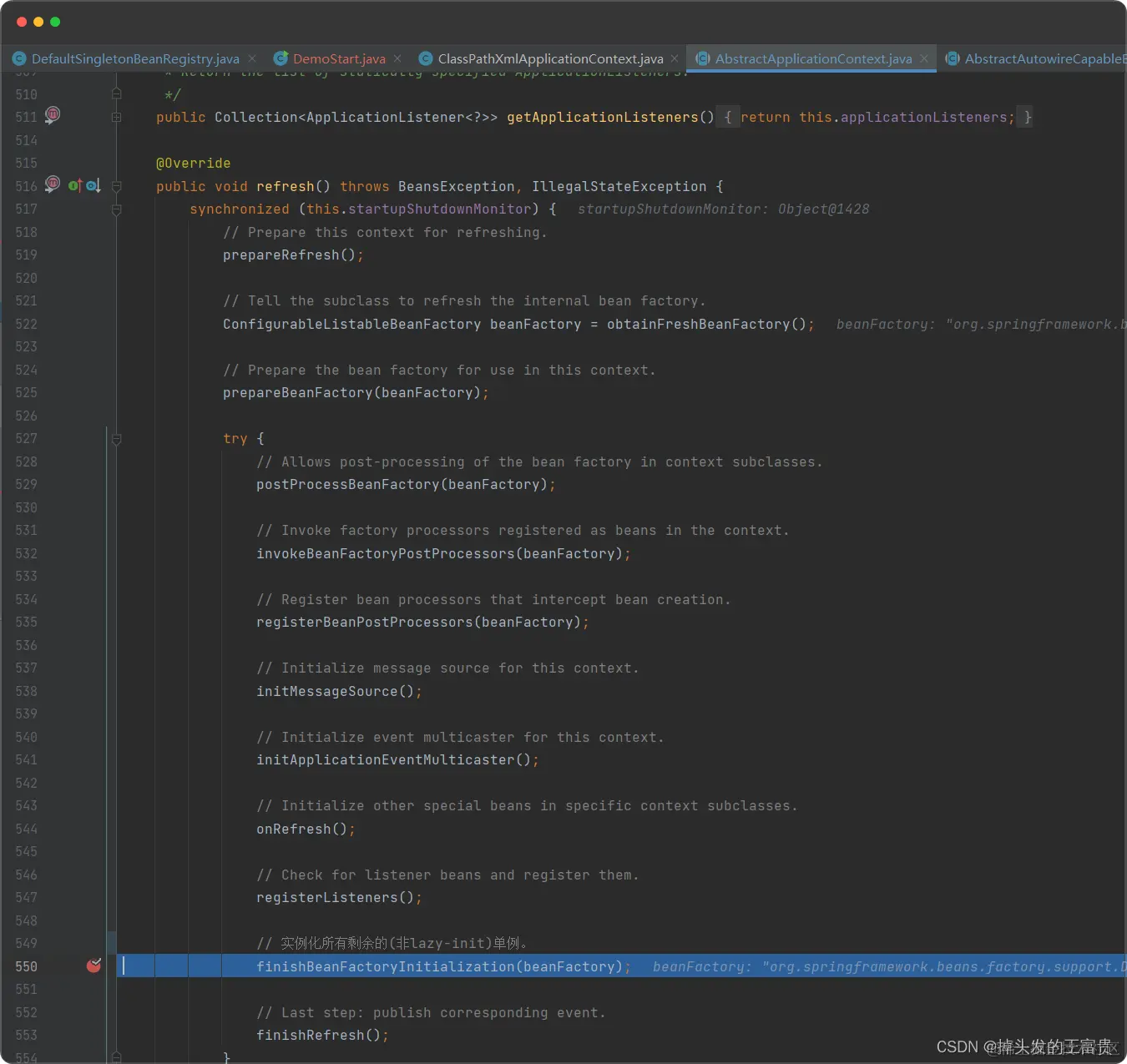
Task: Expand the folded opening brace after getApplicationListeners()
Action: [728, 117]
